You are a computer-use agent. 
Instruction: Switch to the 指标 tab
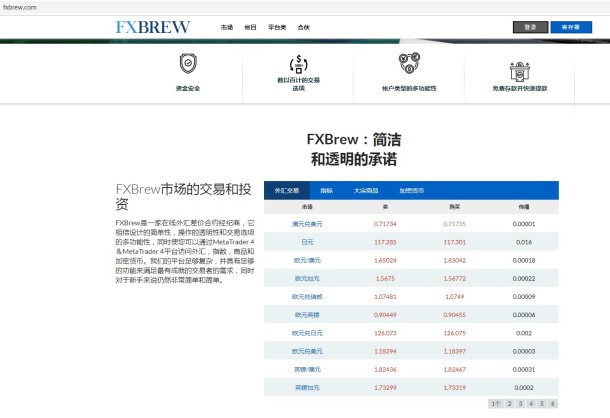(326, 190)
